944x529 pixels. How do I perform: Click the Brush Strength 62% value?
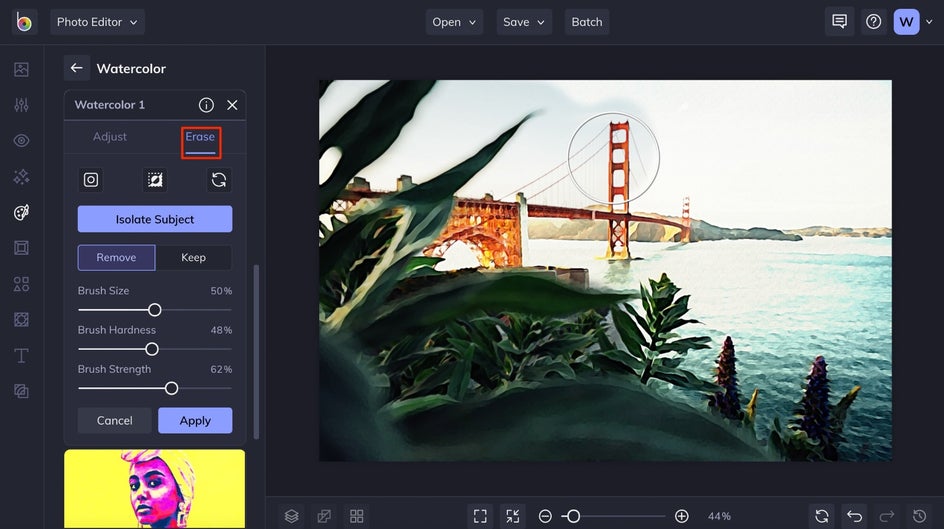tap(221, 369)
